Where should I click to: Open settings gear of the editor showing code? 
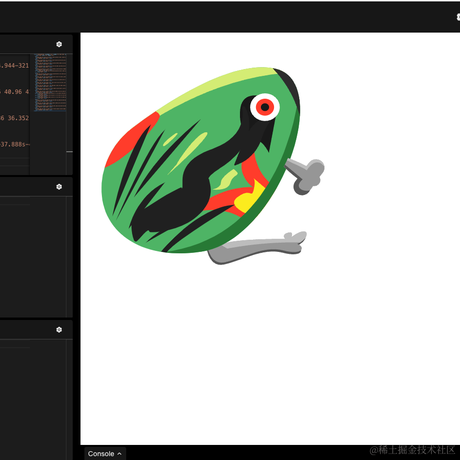tap(59, 44)
